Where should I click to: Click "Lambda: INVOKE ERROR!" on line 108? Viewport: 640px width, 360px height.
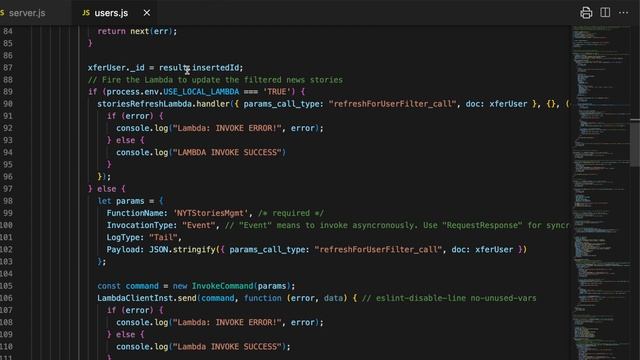point(227,322)
